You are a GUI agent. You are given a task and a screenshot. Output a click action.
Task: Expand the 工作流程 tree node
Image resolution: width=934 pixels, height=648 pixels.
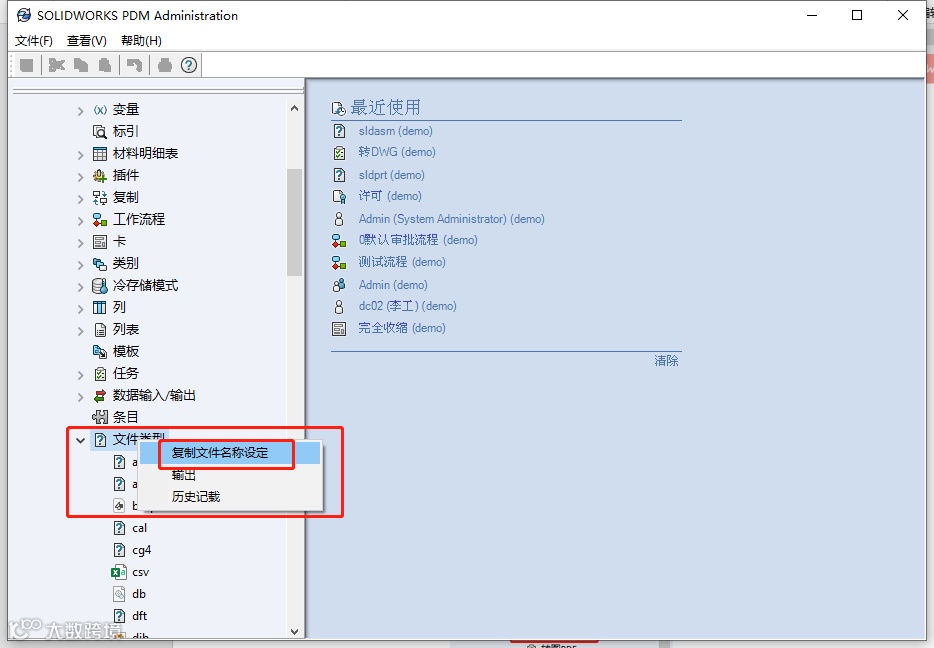click(x=80, y=221)
